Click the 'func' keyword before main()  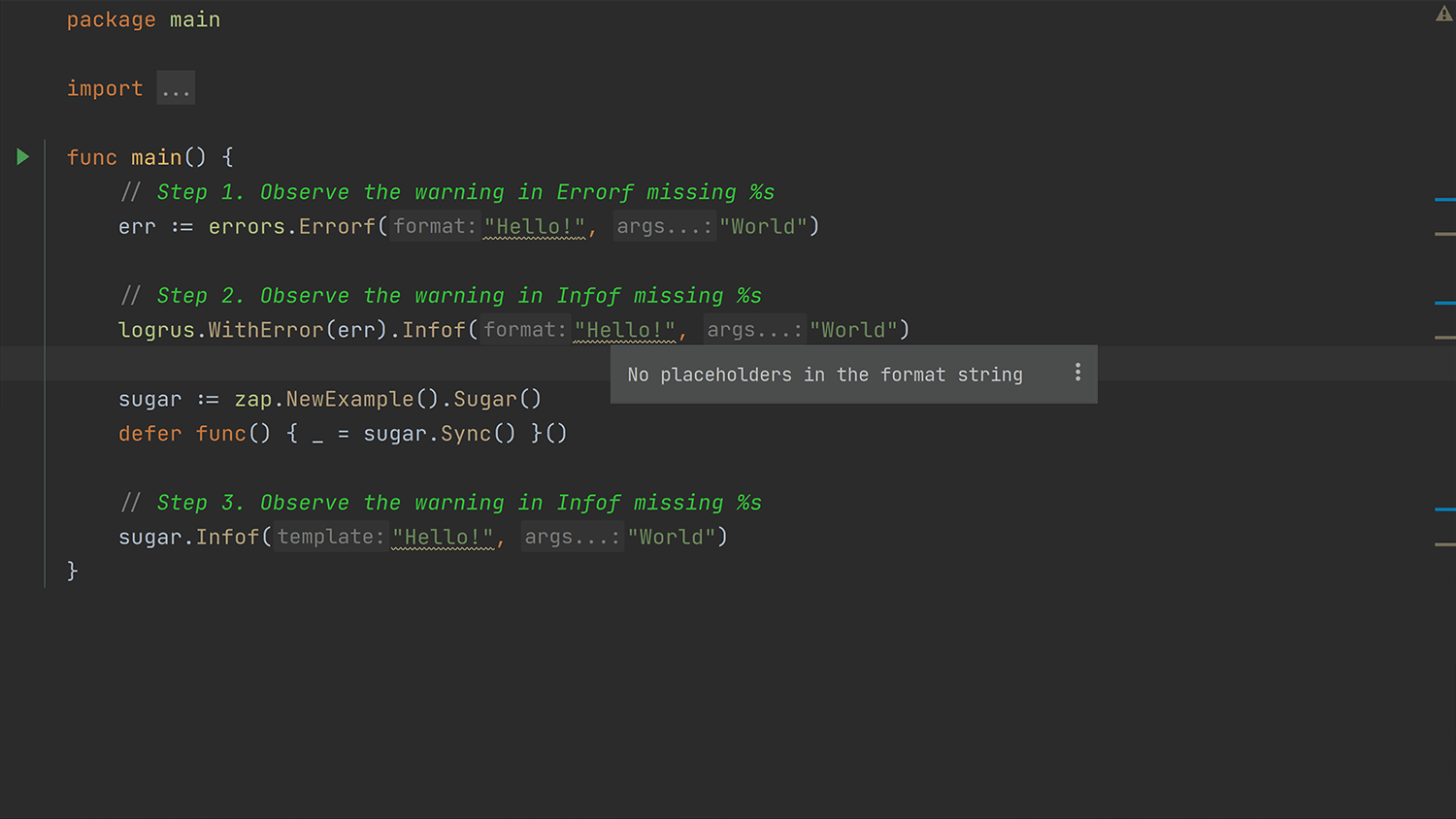click(92, 157)
